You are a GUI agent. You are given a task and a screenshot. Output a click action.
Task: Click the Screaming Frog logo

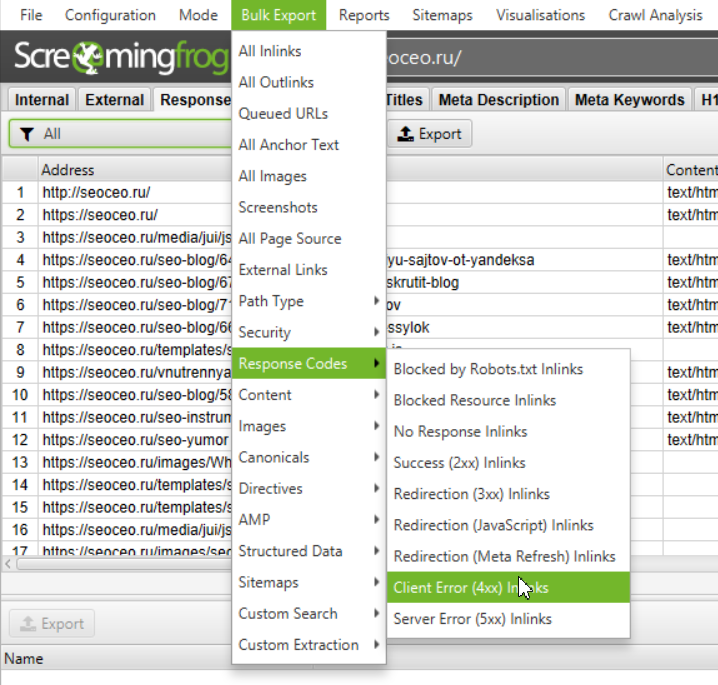point(120,58)
